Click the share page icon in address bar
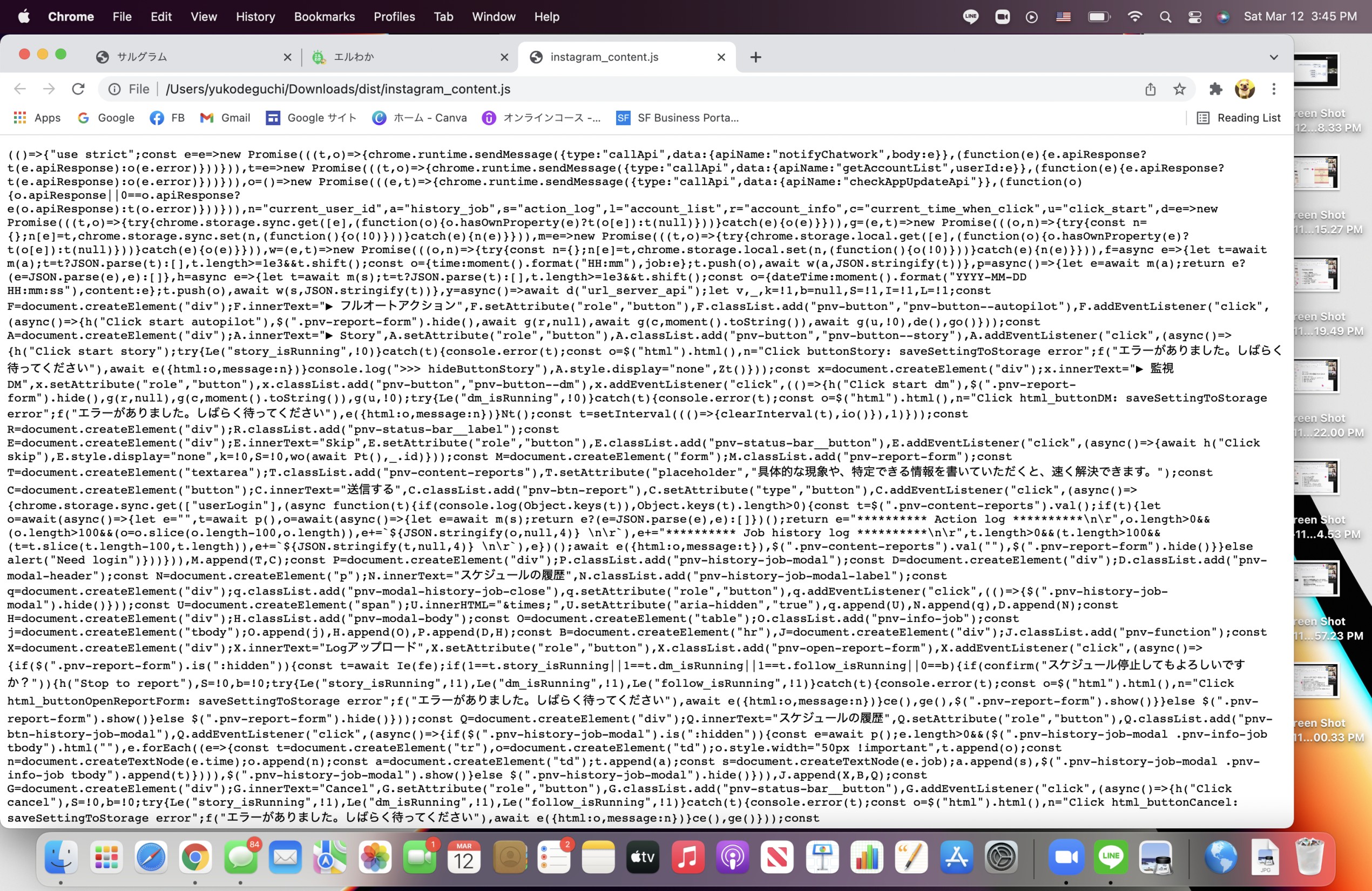Screen dimensions: 1372x891 click(x=1150, y=89)
